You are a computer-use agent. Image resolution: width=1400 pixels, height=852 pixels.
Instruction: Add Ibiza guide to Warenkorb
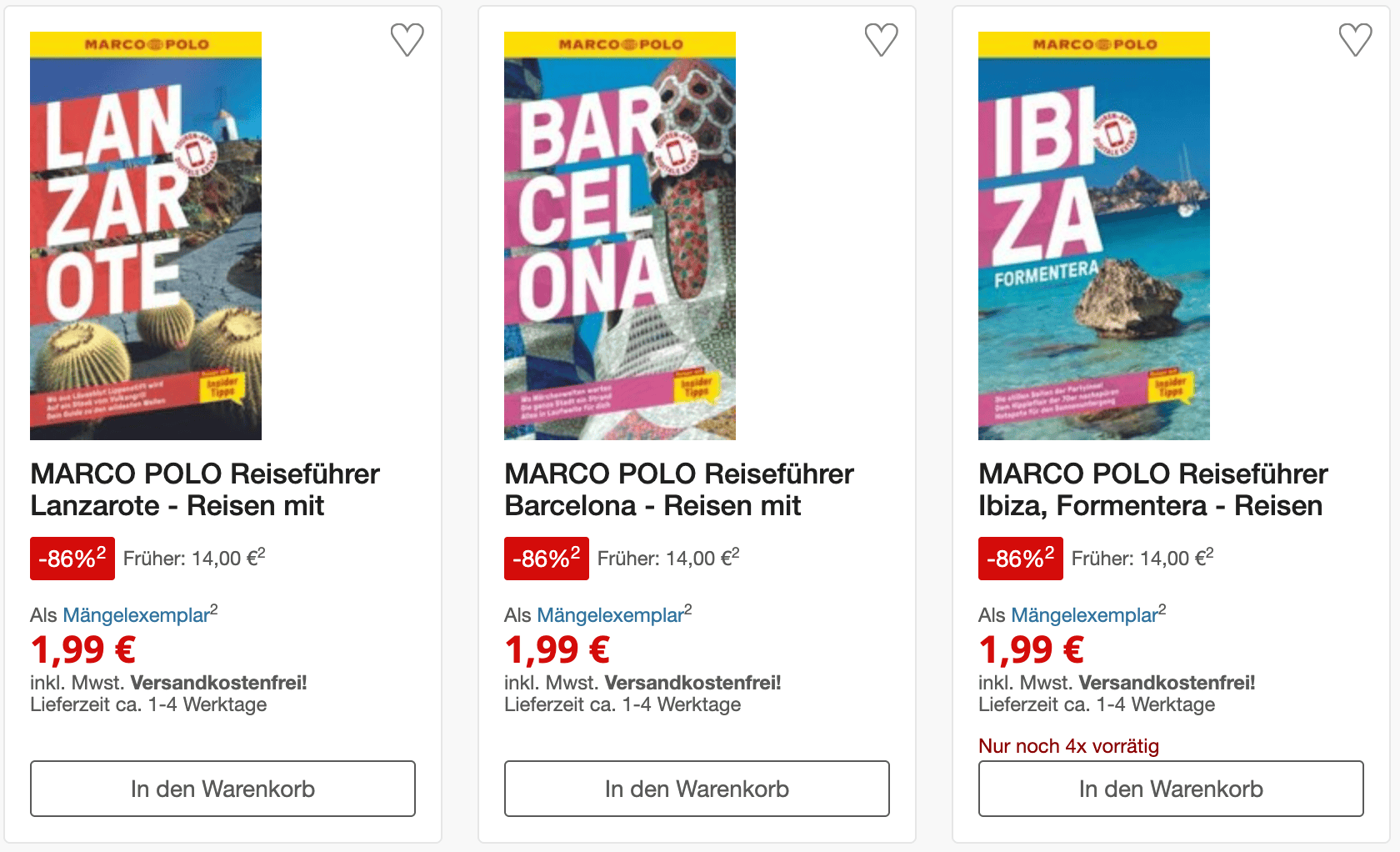point(1171,789)
